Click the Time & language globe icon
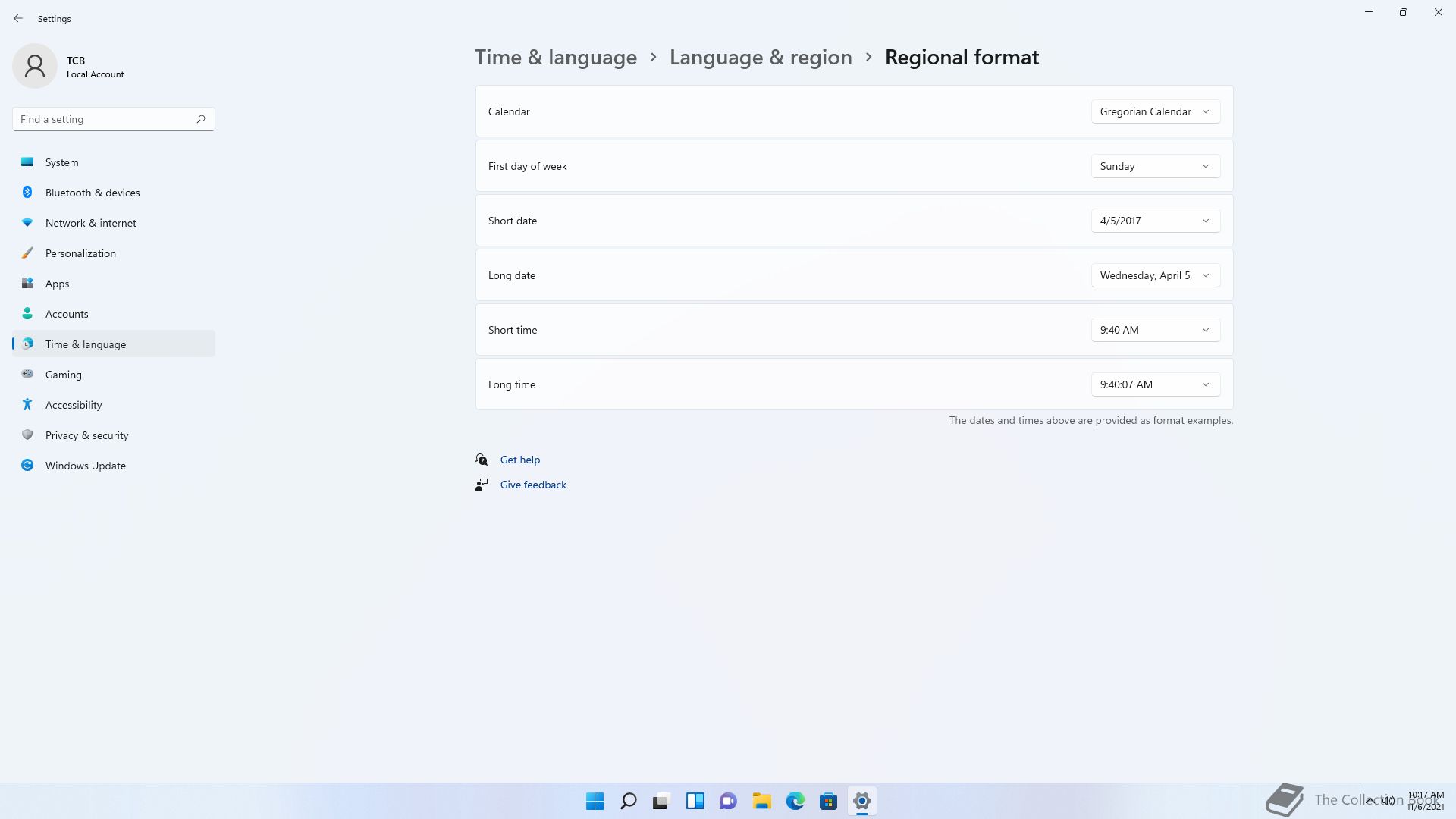This screenshot has width=1456, height=819. tap(27, 344)
